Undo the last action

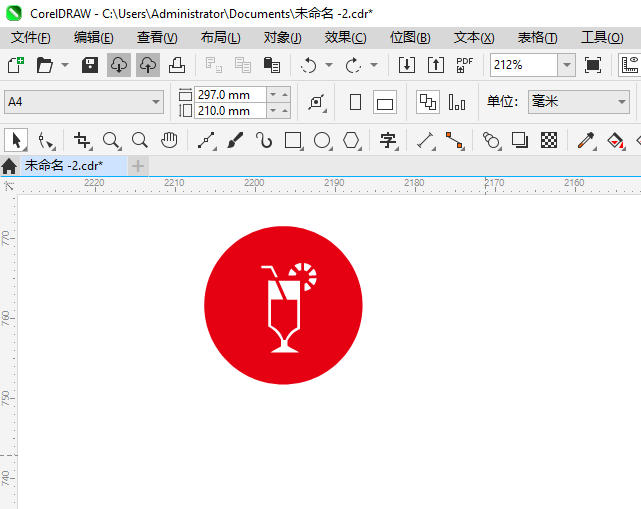click(x=309, y=65)
